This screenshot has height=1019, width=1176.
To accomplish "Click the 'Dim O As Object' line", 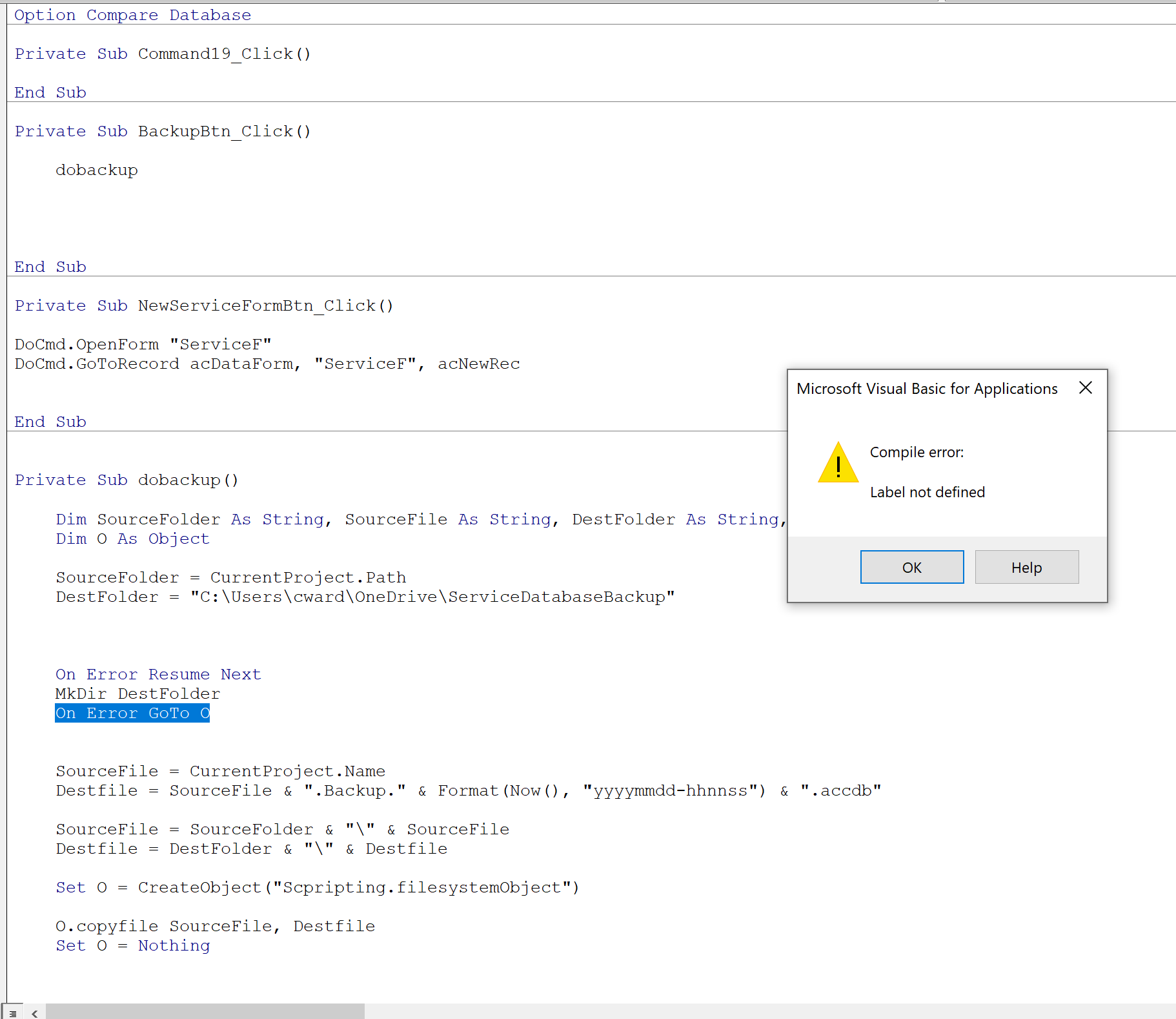I will [132, 539].
